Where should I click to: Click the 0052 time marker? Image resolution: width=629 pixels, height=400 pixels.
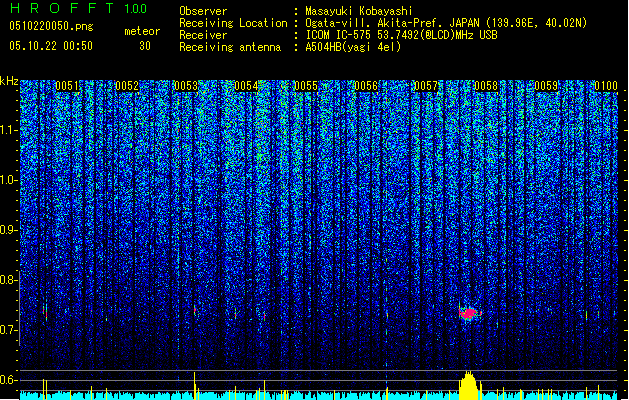127,86
